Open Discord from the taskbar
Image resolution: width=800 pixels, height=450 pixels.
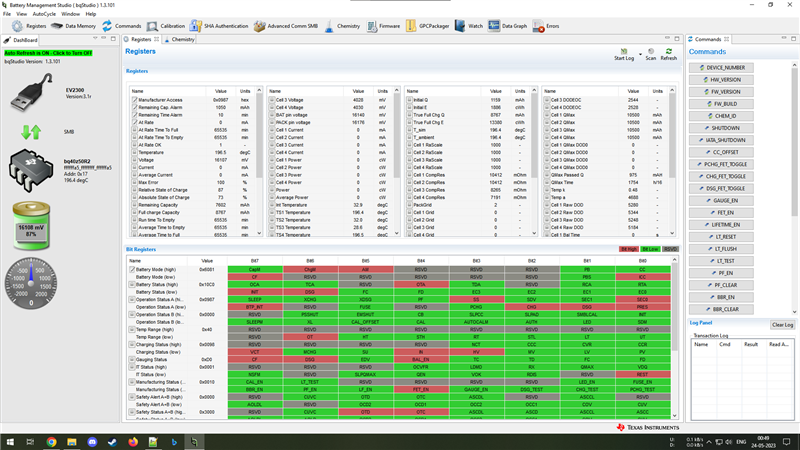tap(92, 442)
